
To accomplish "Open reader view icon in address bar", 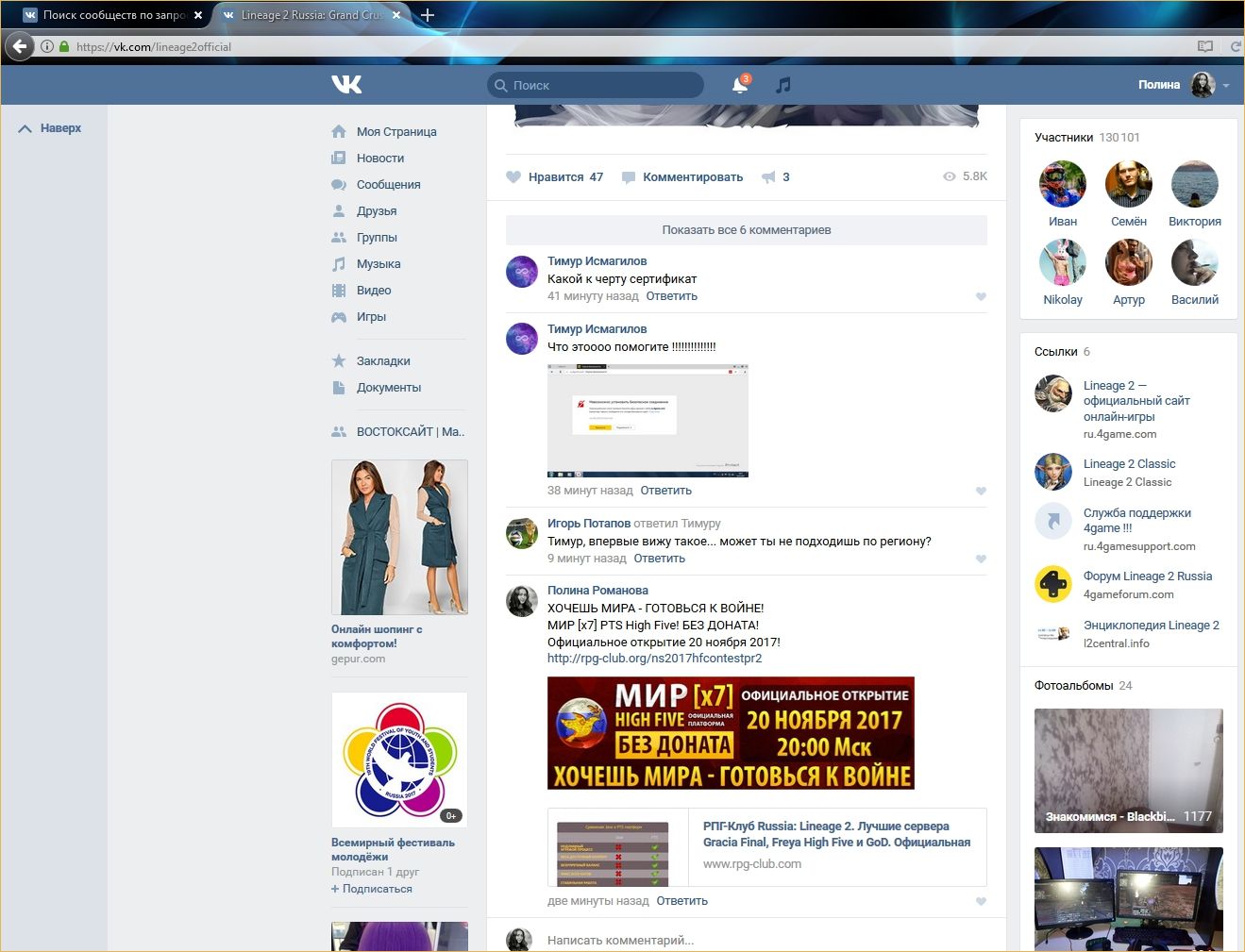I will tap(1204, 46).
